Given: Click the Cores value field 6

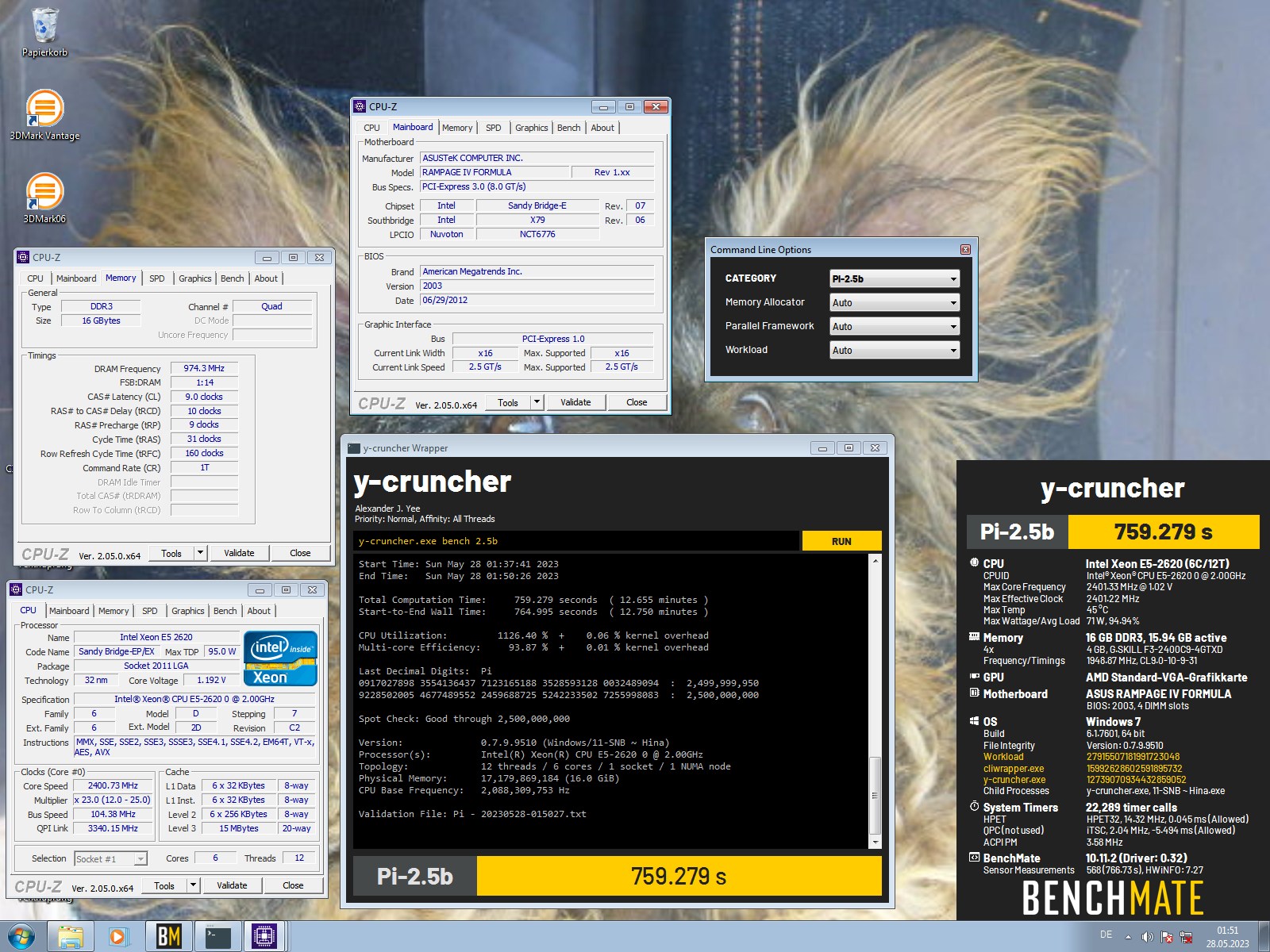Looking at the screenshot, I should [215, 858].
